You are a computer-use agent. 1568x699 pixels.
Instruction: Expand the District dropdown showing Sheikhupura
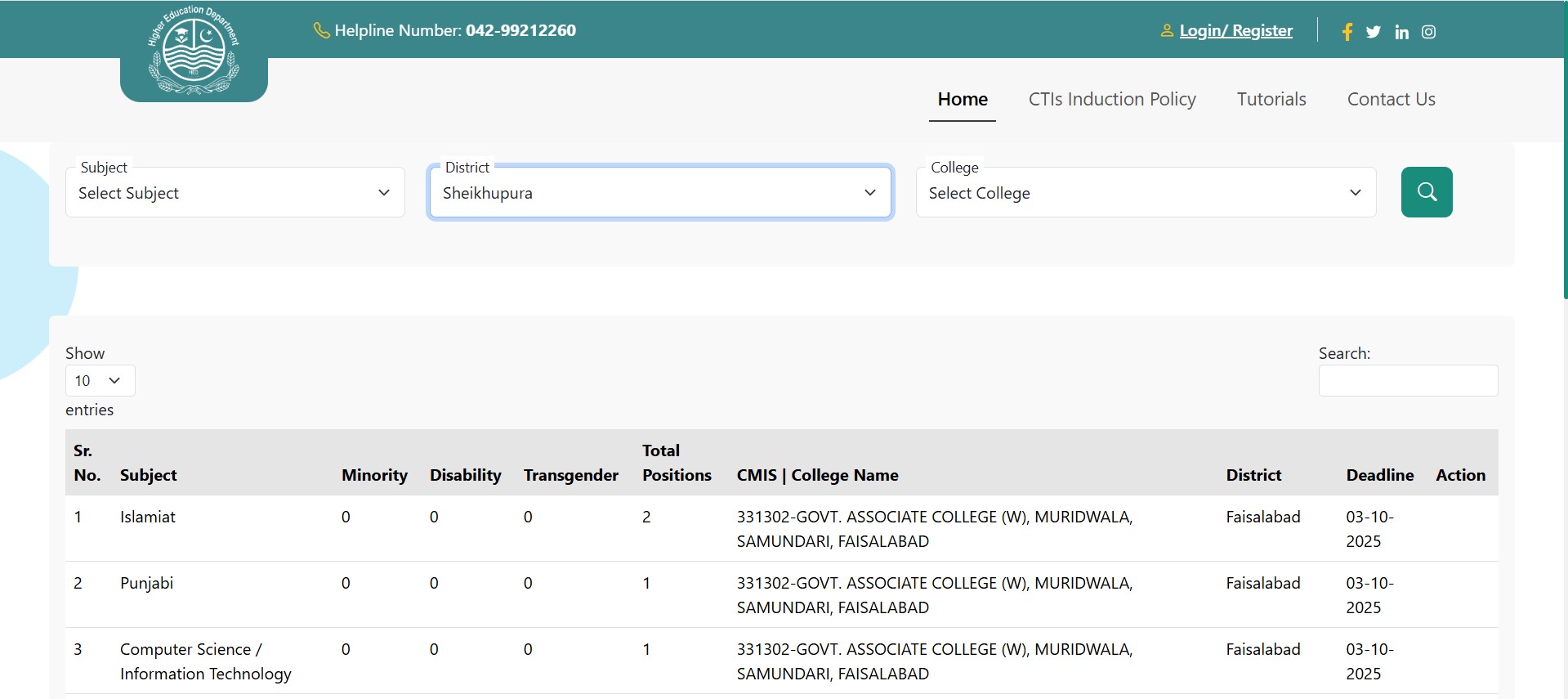(659, 193)
